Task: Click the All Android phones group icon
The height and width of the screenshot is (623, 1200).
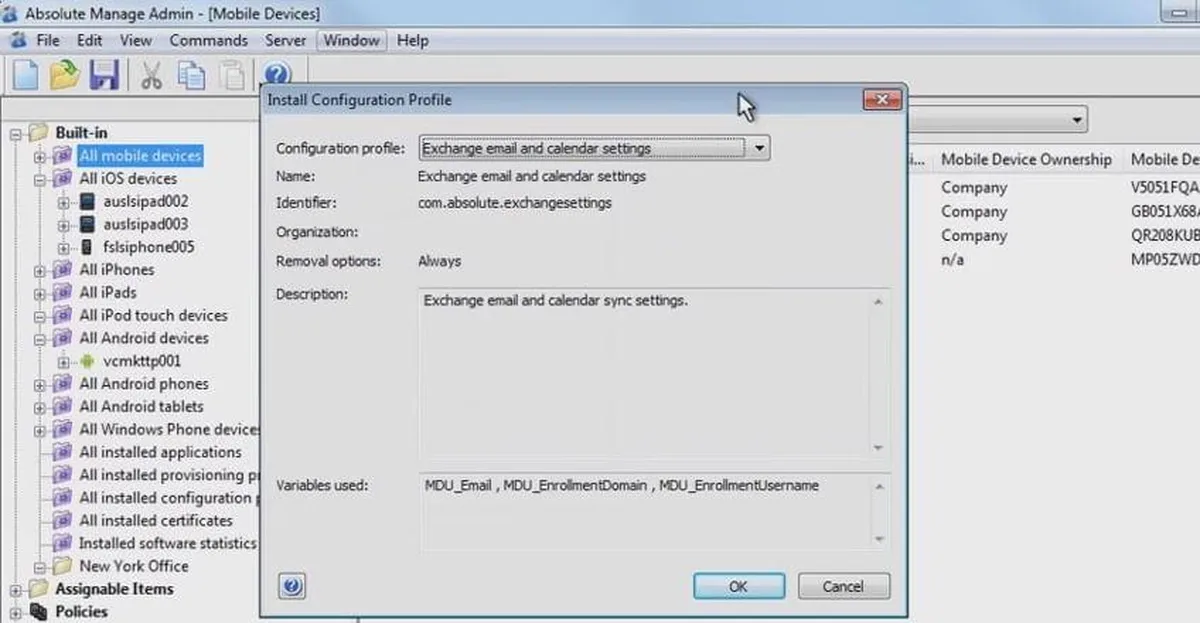Action: [63, 384]
